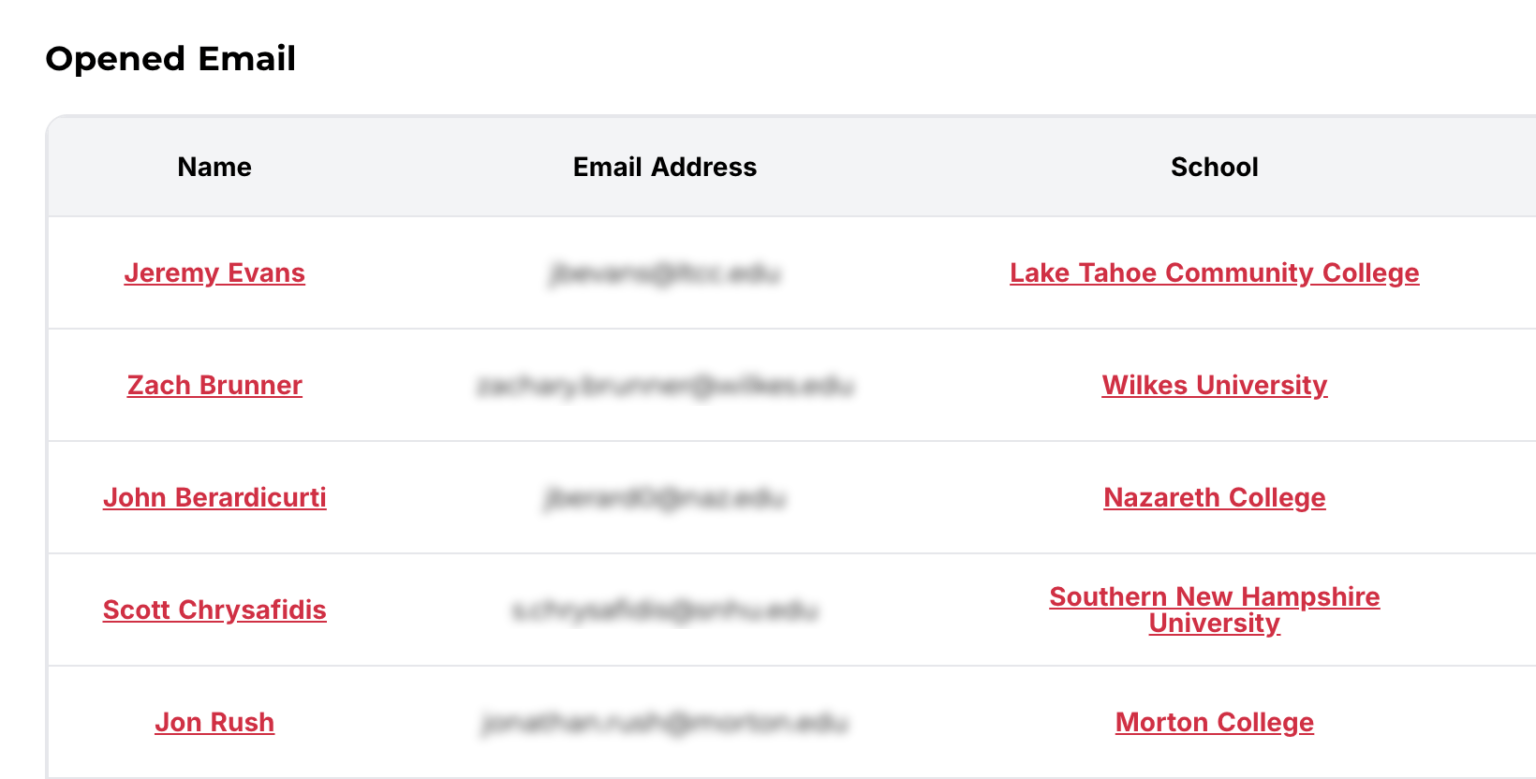This screenshot has height=779, width=1536.
Task: Click the Nazareth College link
Action: click(x=1214, y=497)
